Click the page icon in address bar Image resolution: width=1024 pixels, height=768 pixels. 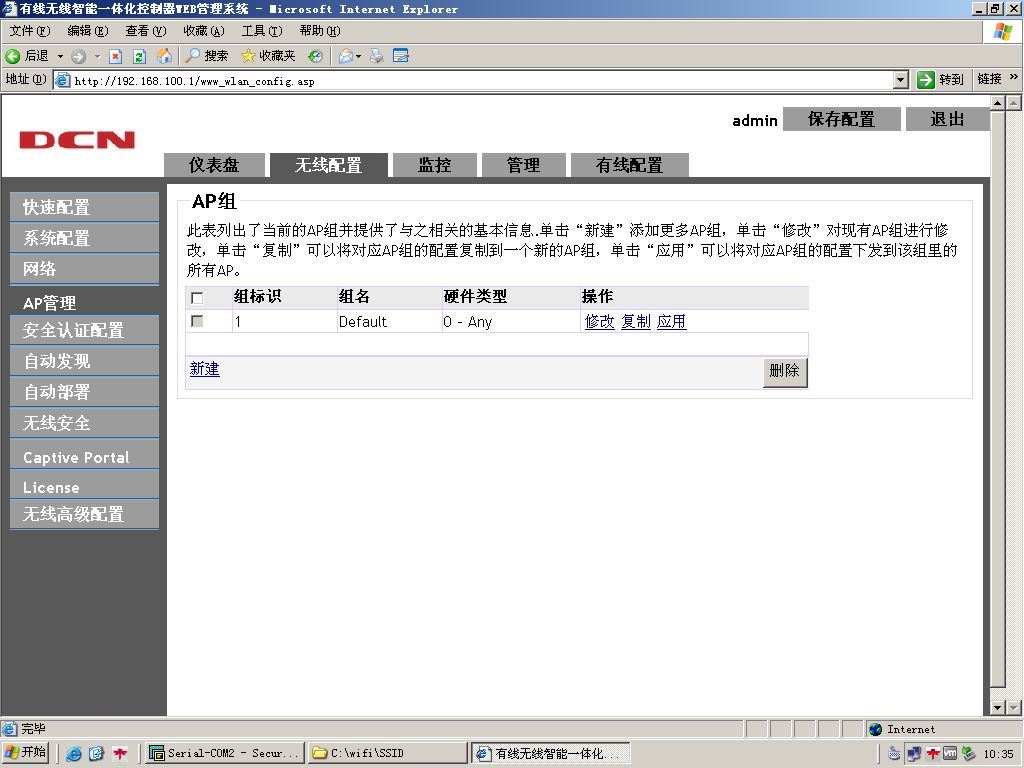(63, 81)
